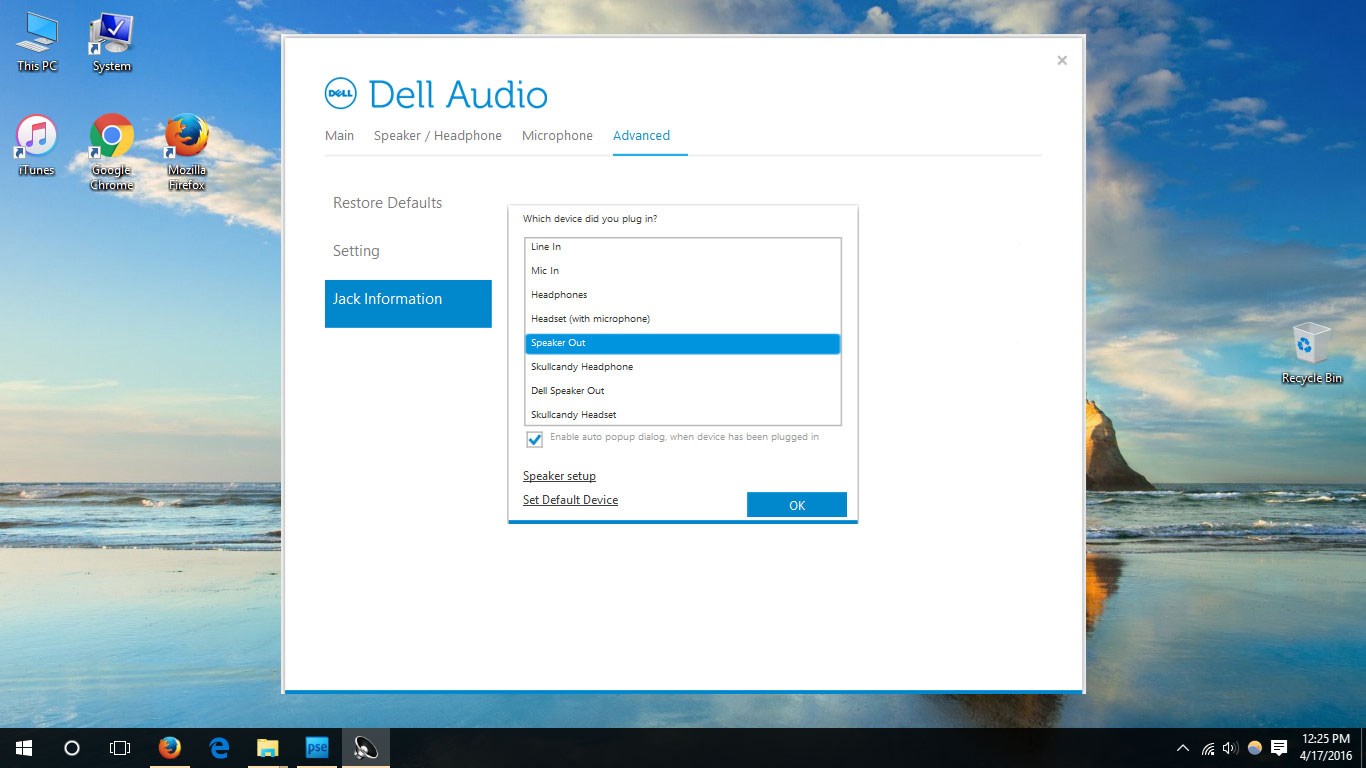Launch Firefox from the taskbar
The image size is (1366, 768).
point(170,747)
